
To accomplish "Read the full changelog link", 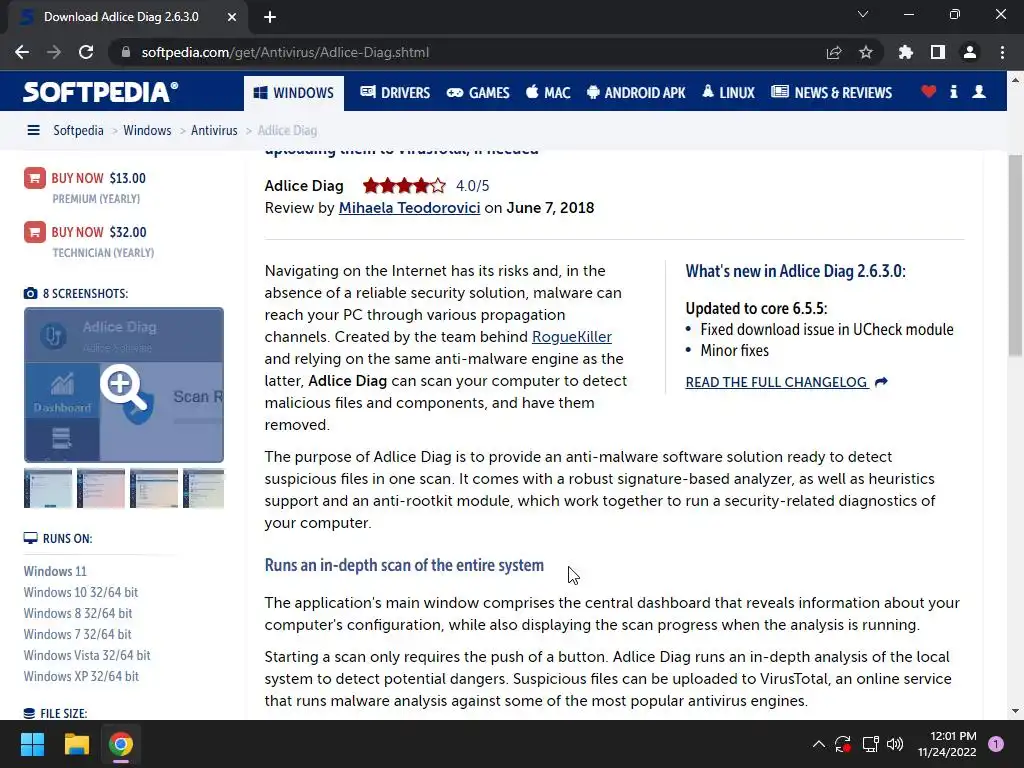I will coord(786,382).
